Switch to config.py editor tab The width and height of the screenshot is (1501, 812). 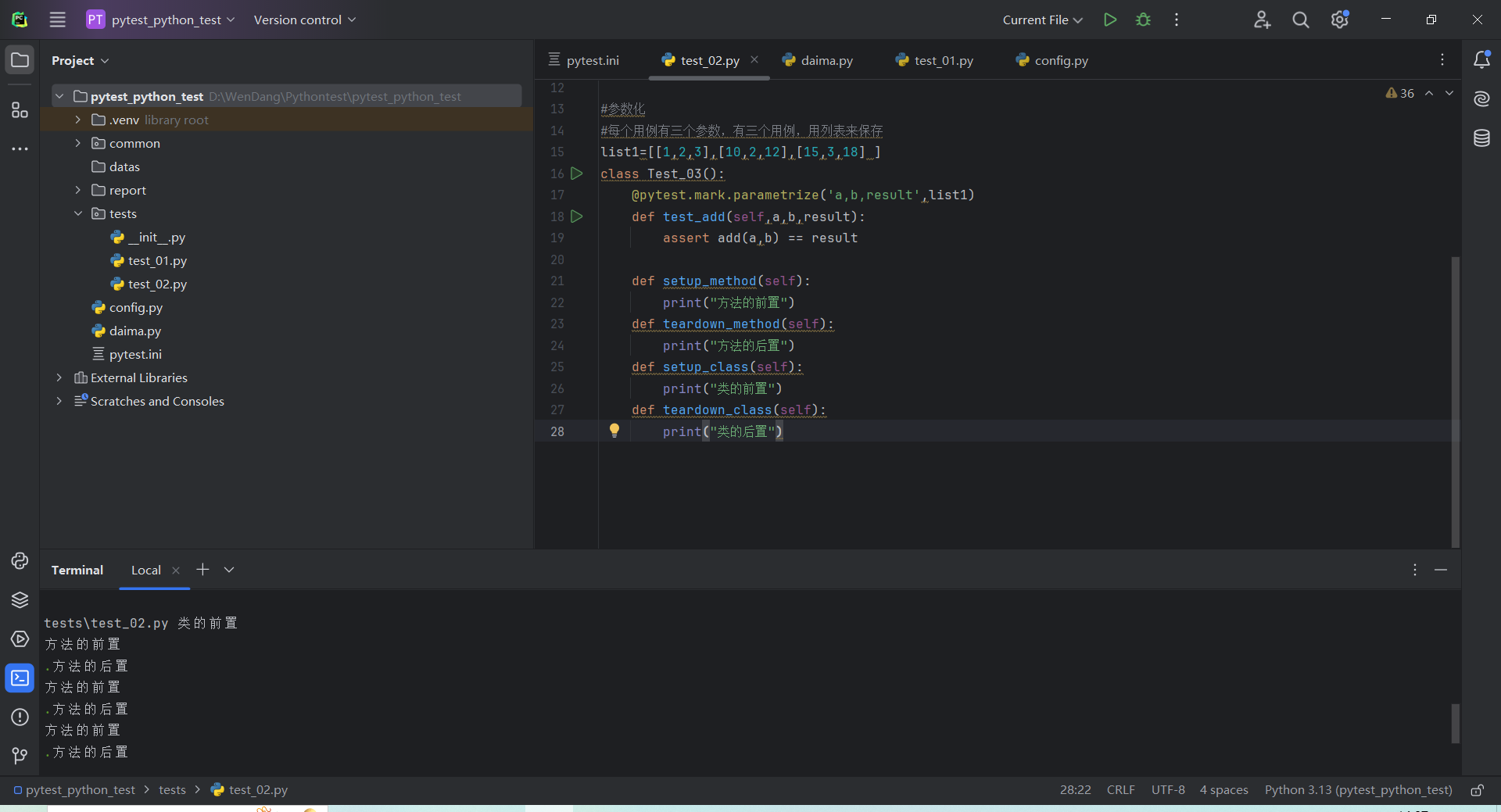pos(1052,60)
